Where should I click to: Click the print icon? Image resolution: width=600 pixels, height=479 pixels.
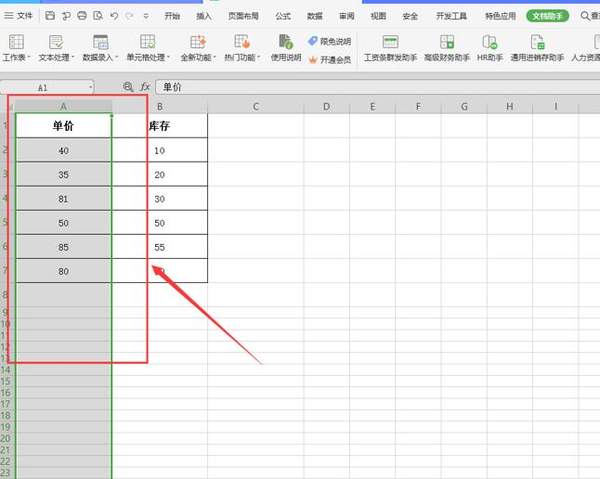(x=82, y=16)
